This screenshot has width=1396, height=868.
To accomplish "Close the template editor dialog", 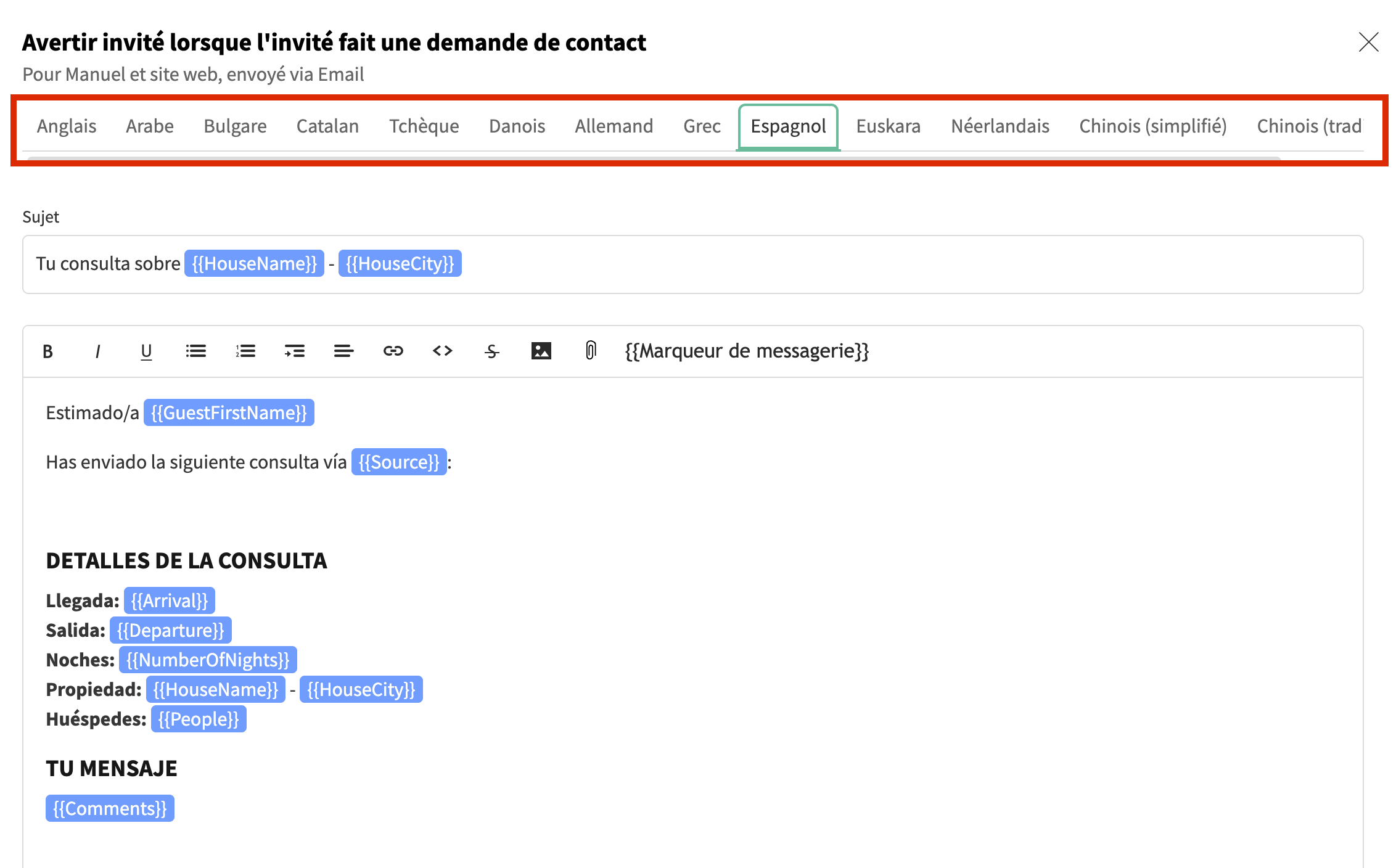I will pos(1368,43).
